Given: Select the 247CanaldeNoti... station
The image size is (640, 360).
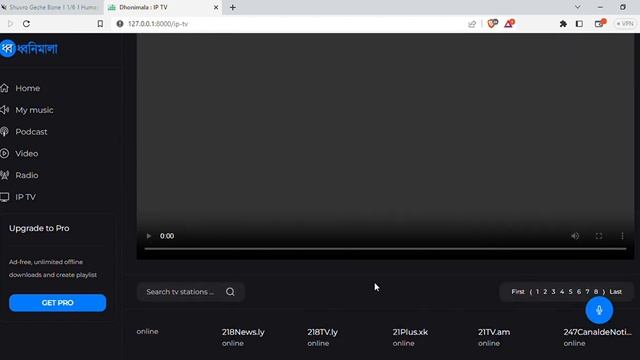Looking at the screenshot, I should tap(598, 332).
